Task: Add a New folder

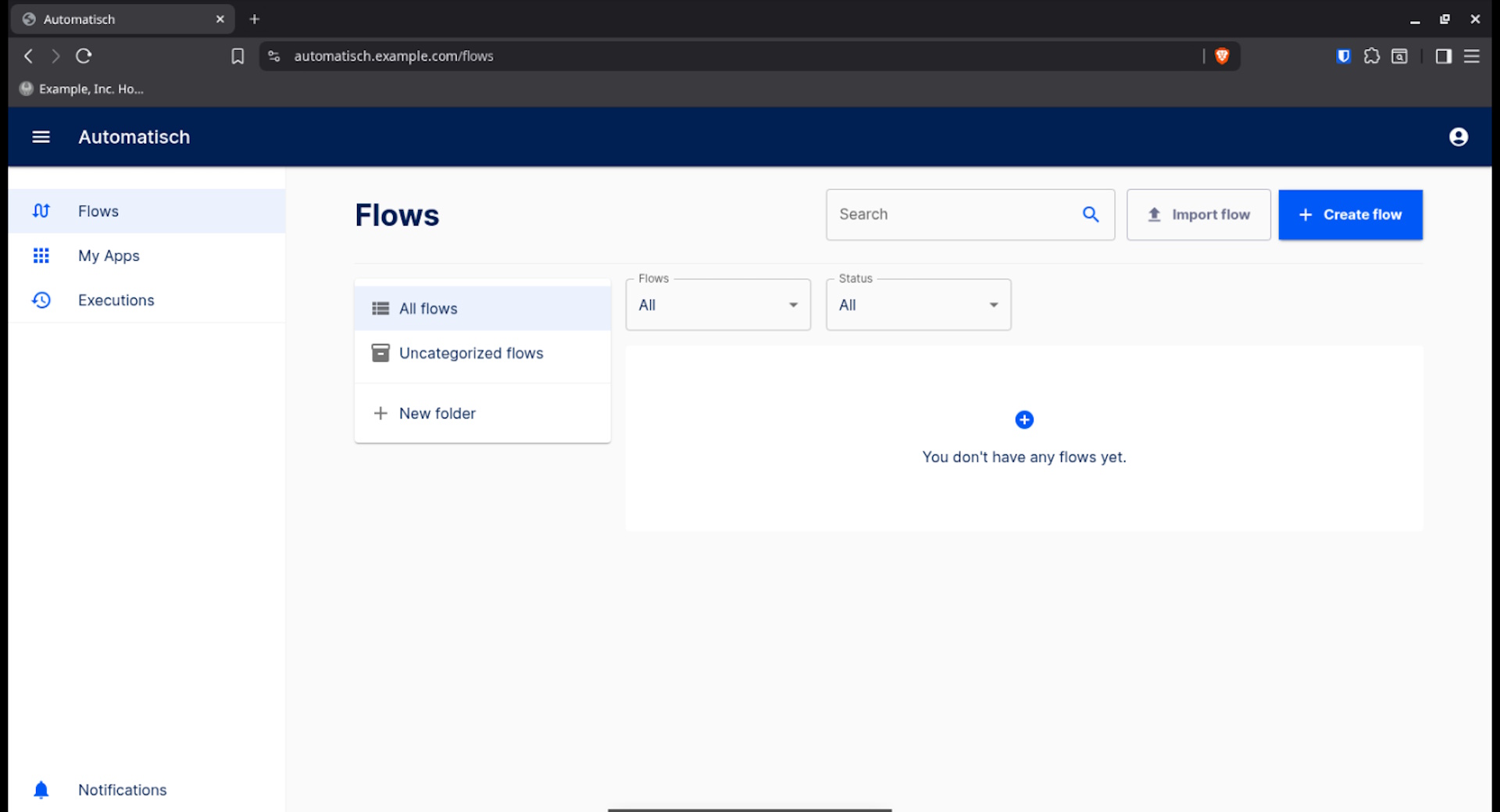Action: (x=437, y=414)
